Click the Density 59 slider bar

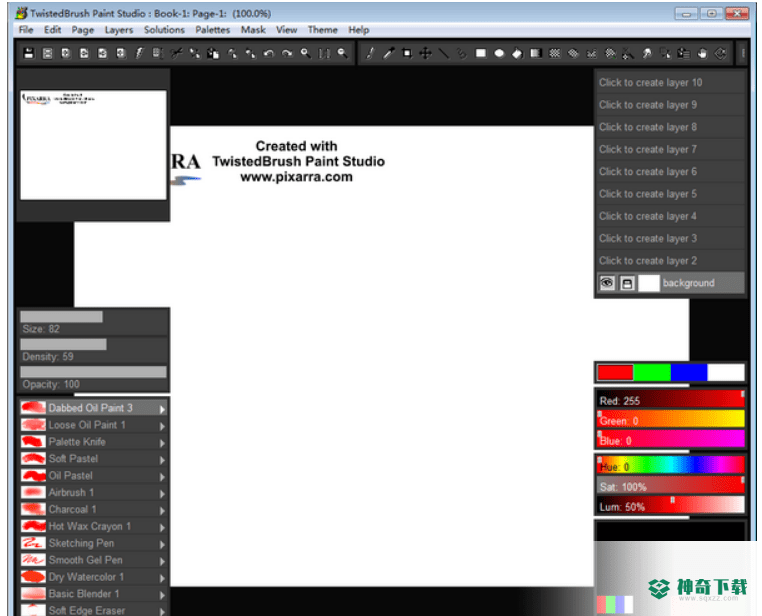click(x=93, y=344)
